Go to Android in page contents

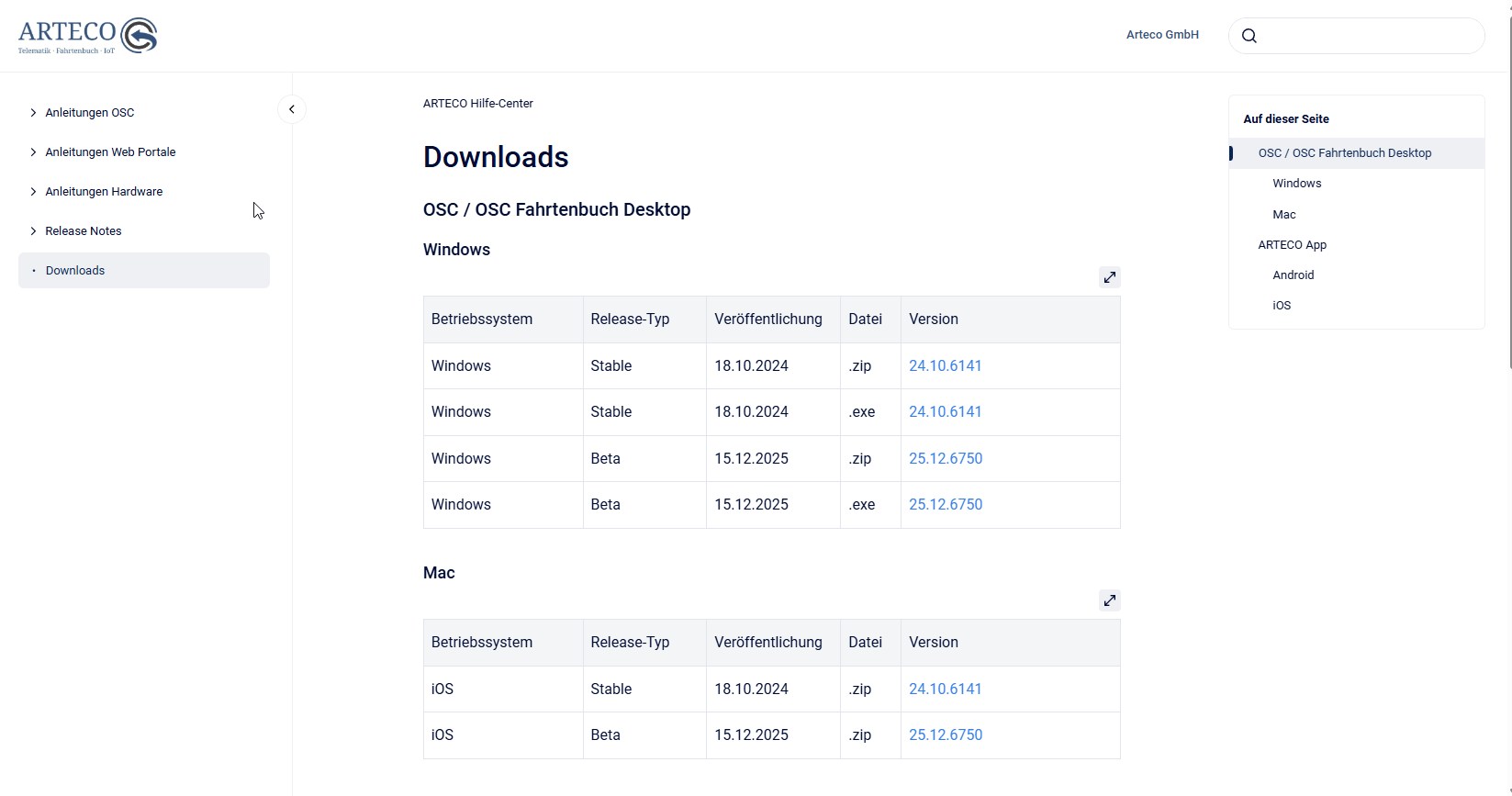1293,275
